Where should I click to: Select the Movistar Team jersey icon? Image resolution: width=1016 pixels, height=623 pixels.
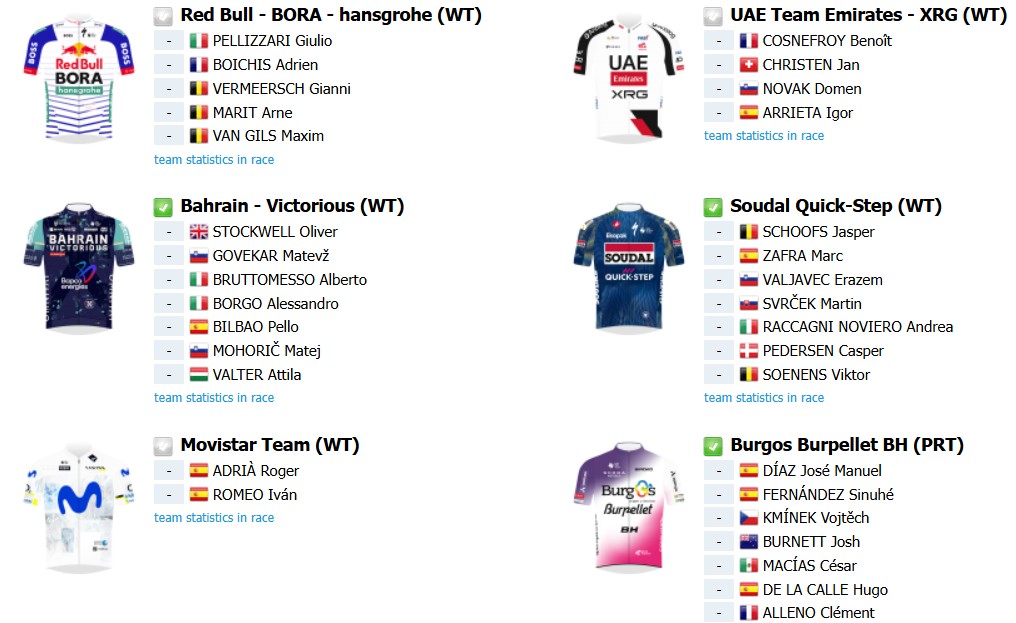79,507
